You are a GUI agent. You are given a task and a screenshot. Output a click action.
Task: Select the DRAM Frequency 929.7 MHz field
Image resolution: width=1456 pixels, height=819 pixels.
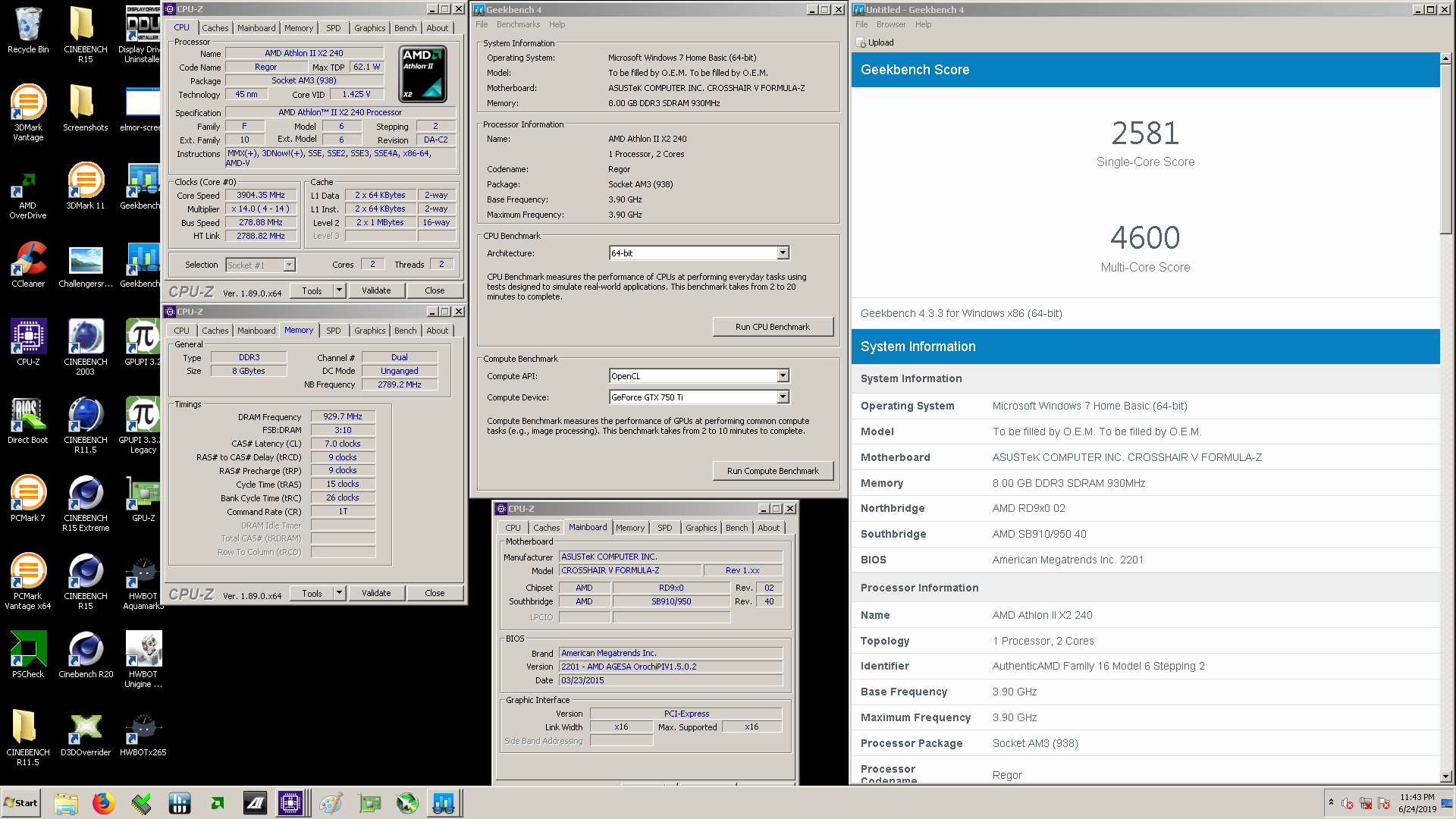coord(343,416)
